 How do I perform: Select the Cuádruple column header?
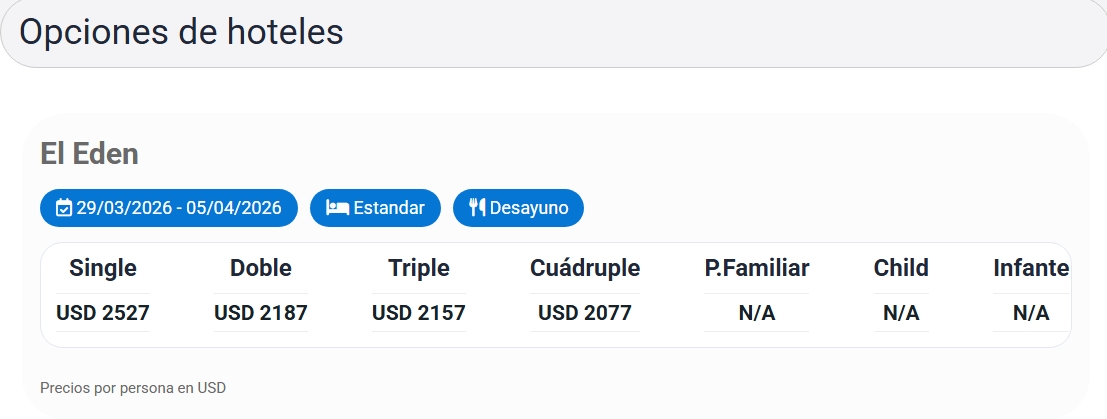[585, 268]
